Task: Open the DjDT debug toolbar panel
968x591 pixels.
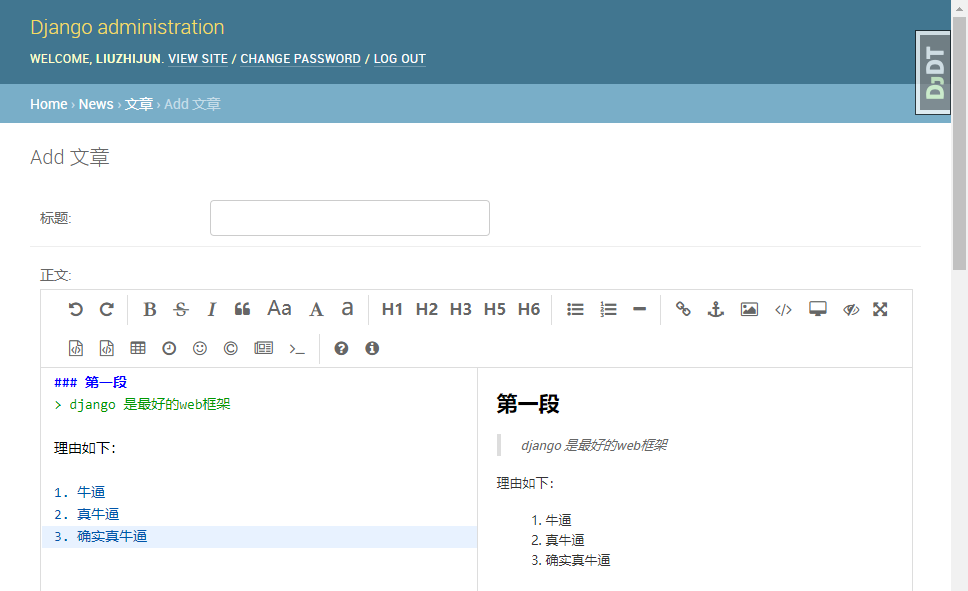Action: 933,71
